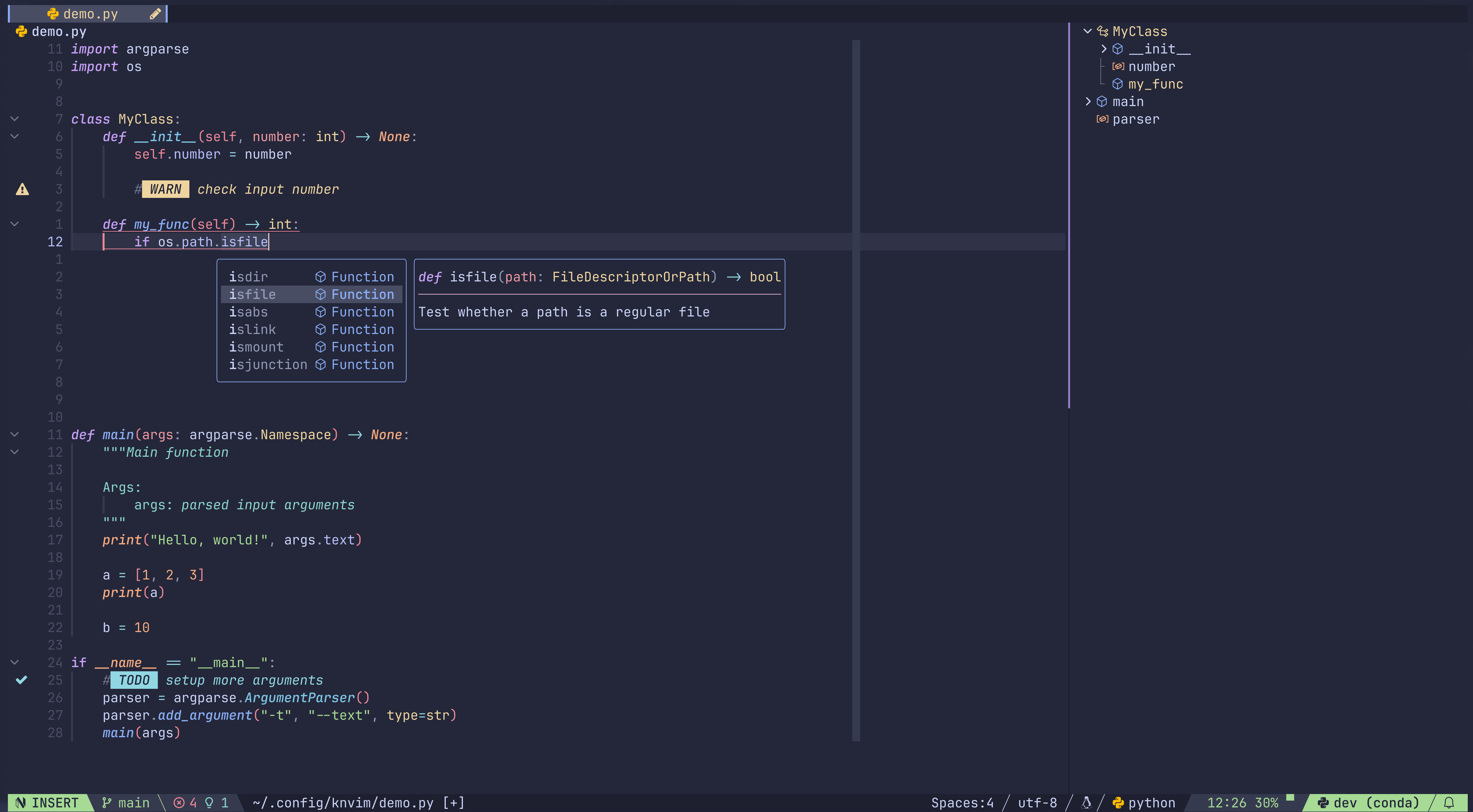
Task: Click the import argparse statement
Action: point(130,49)
